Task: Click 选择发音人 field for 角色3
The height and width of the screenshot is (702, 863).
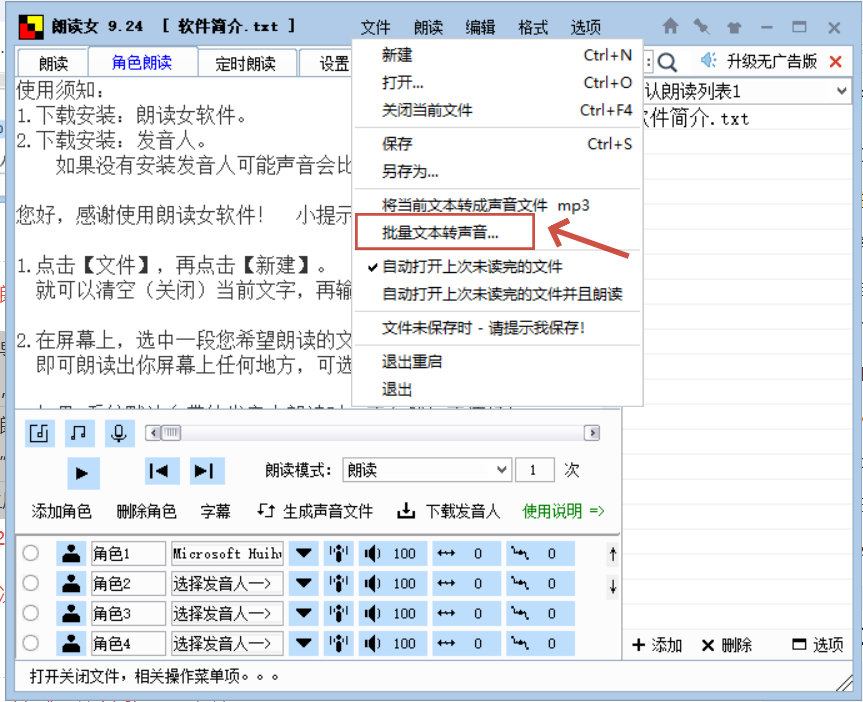Action: [227, 613]
